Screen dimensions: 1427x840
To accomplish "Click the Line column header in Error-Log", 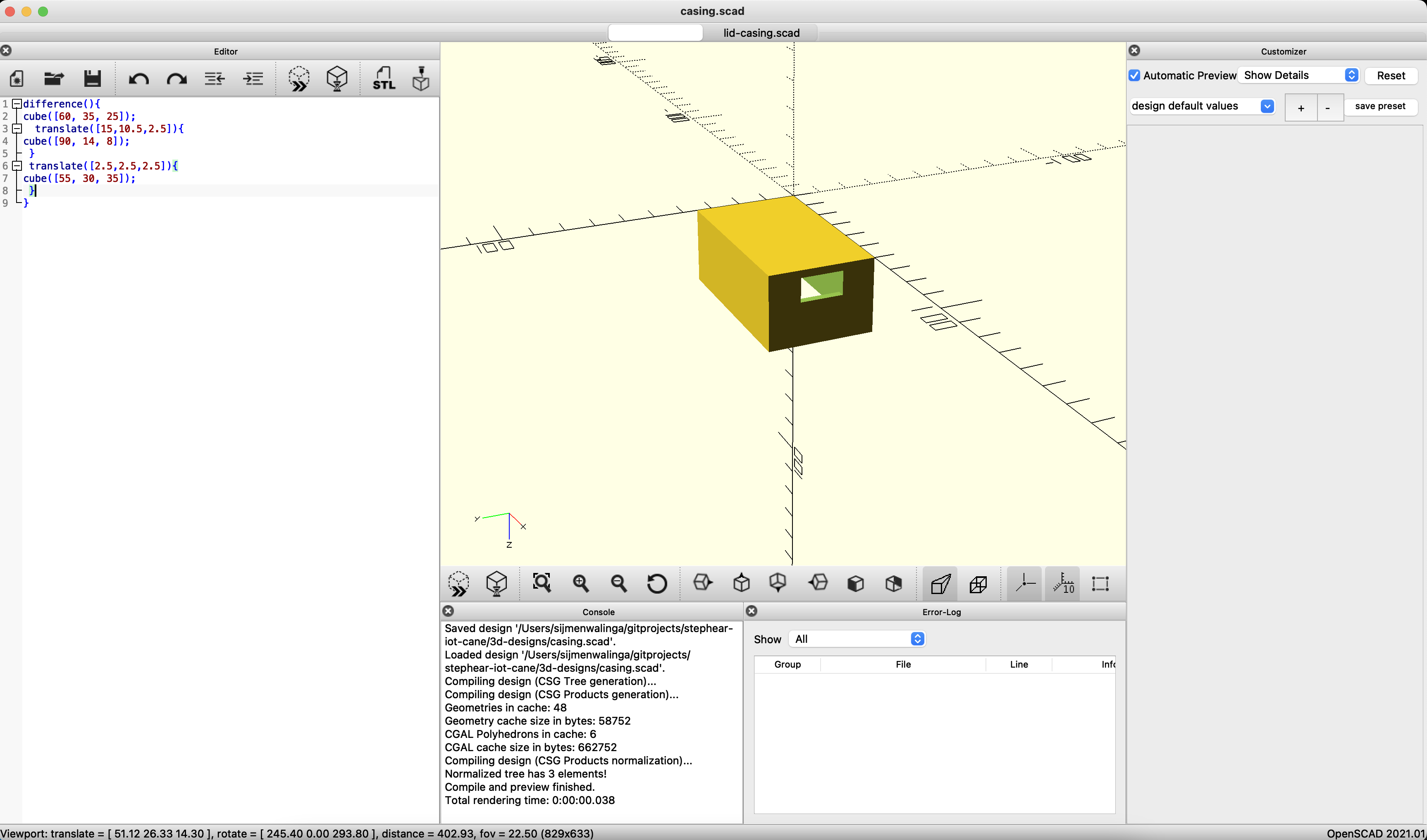I will pyautogui.click(x=1019, y=664).
